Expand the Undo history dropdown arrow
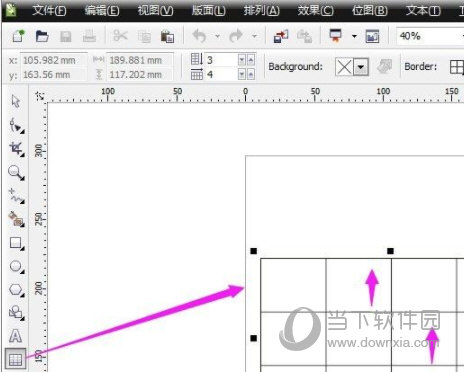The height and width of the screenshot is (372, 464). point(217,36)
